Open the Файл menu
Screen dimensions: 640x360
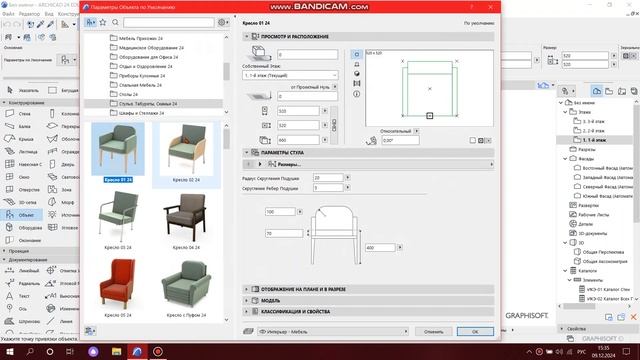click(8, 14)
